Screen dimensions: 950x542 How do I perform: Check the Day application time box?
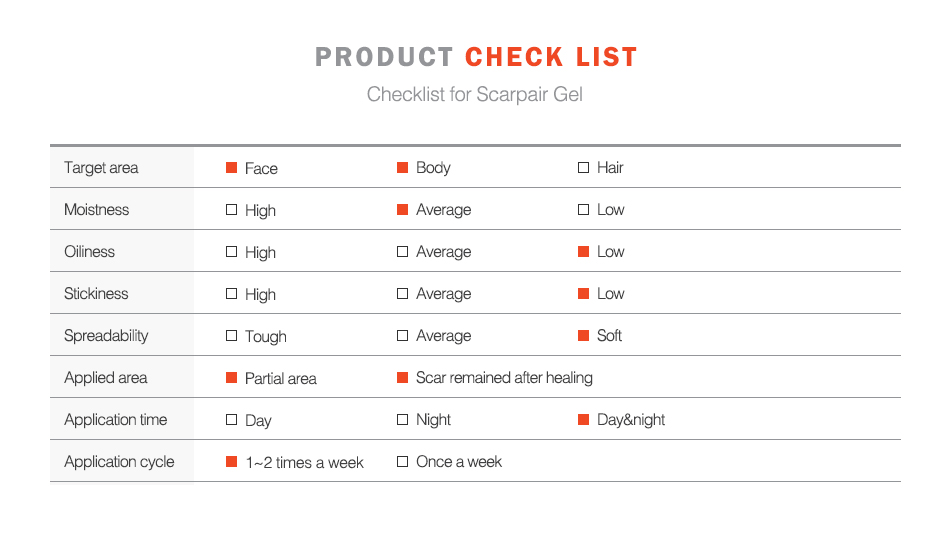232,420
